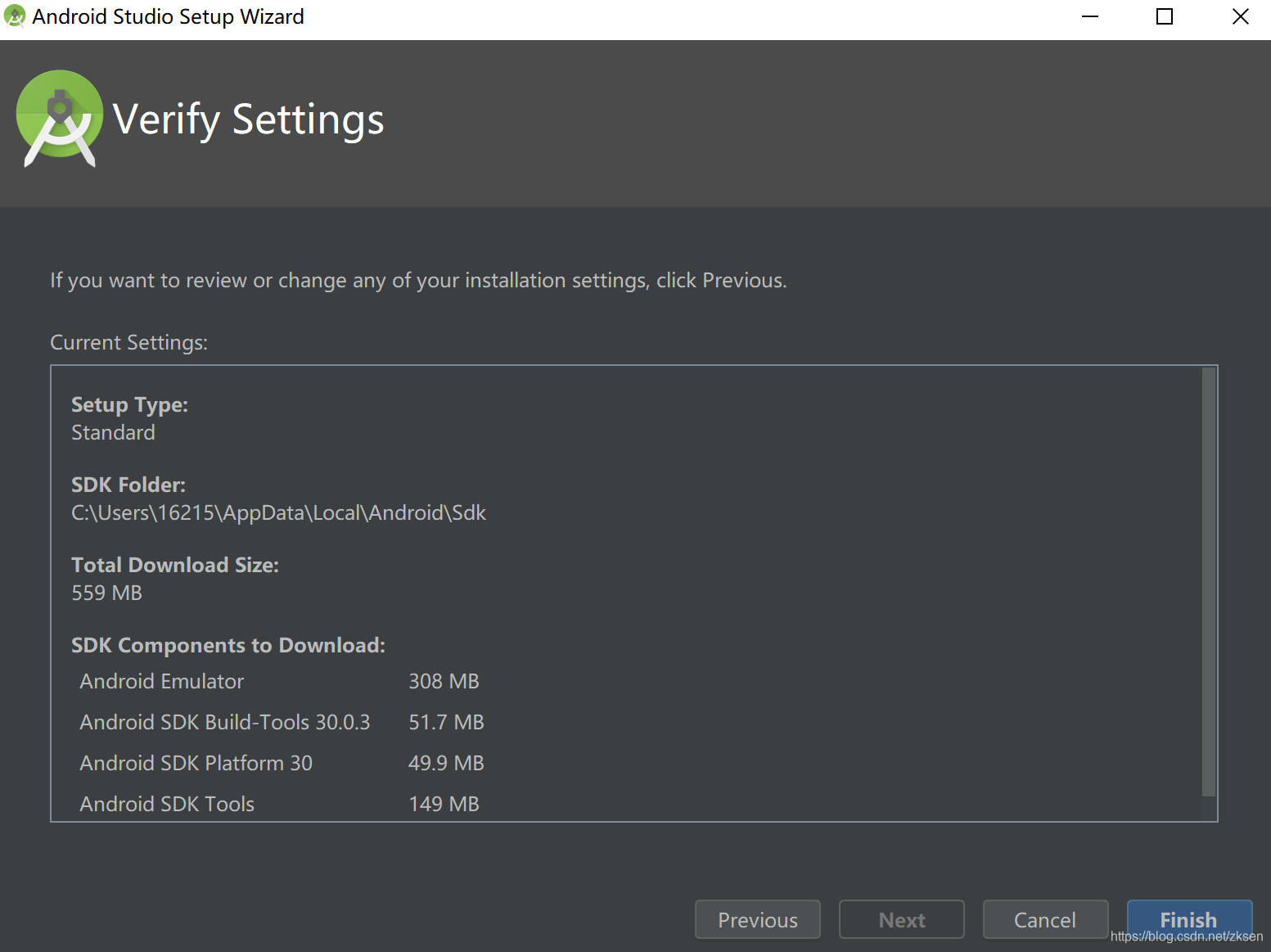Click the disabled Next button
The image size is (1271, 952).
click(901, 919)
